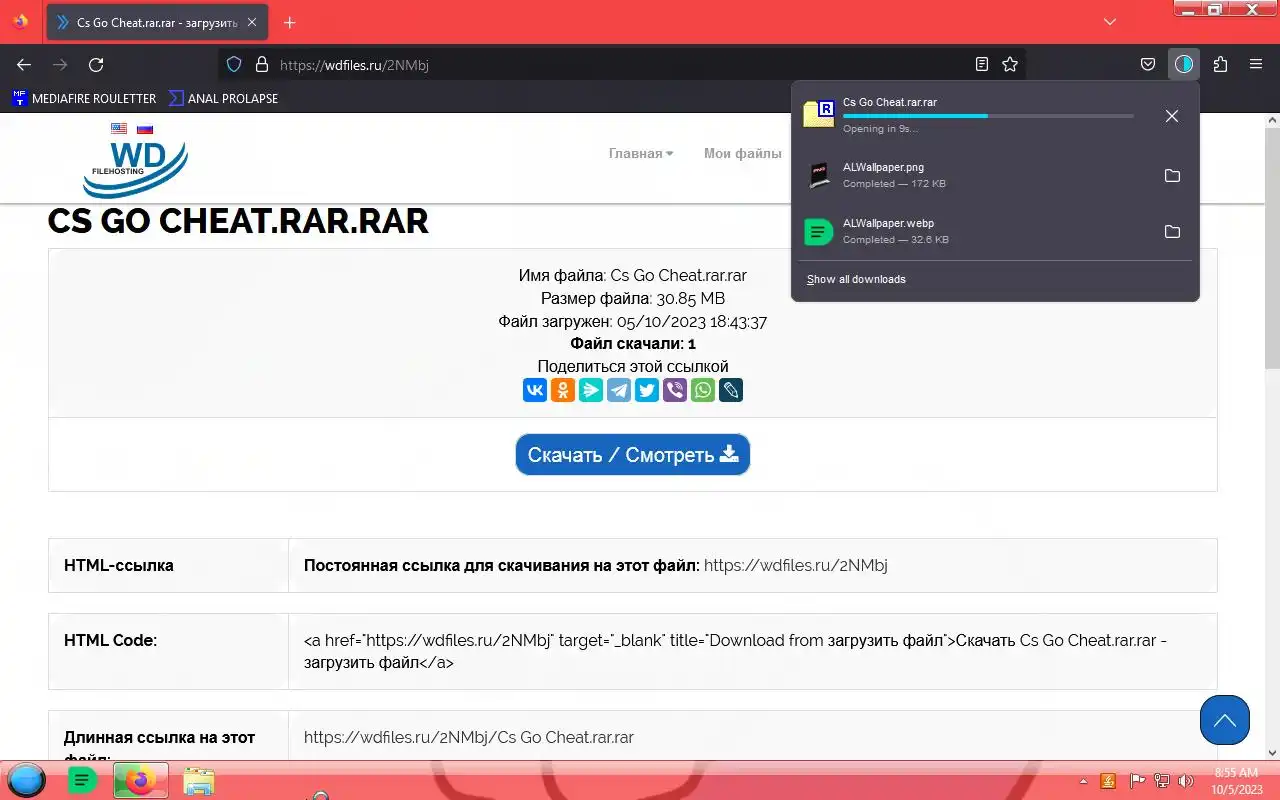Open Мои файлы navigation link

[743, 153]
